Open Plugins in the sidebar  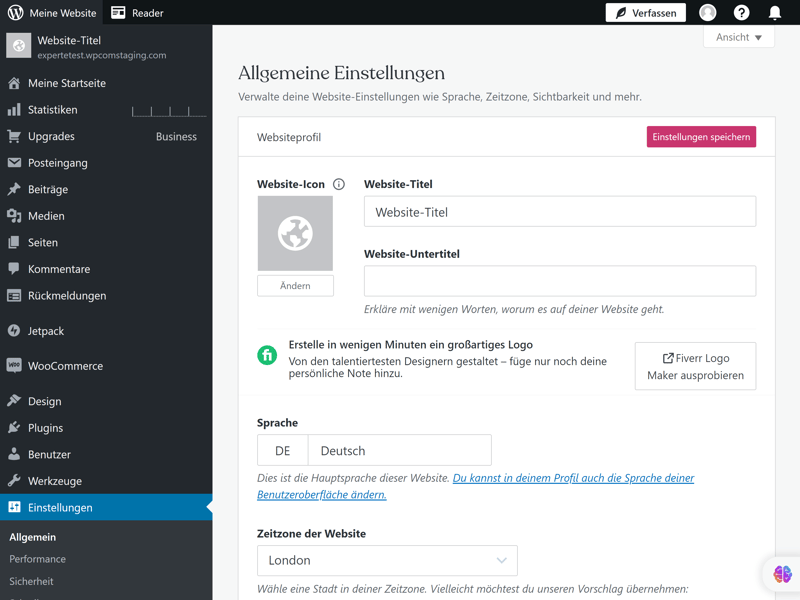45,428
